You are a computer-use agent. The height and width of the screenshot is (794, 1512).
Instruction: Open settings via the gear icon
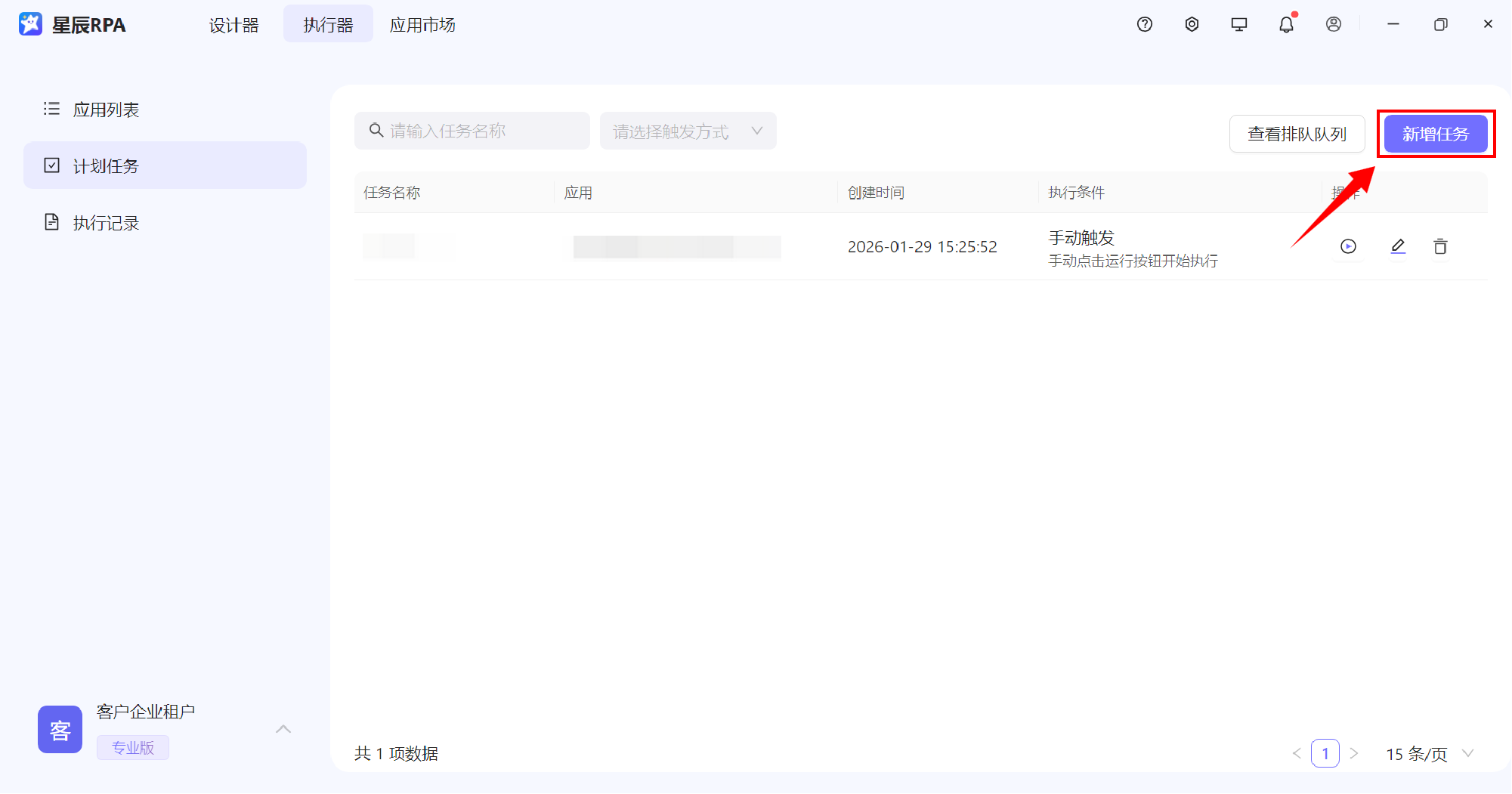pyautogui.click(x=1192, y=23)
